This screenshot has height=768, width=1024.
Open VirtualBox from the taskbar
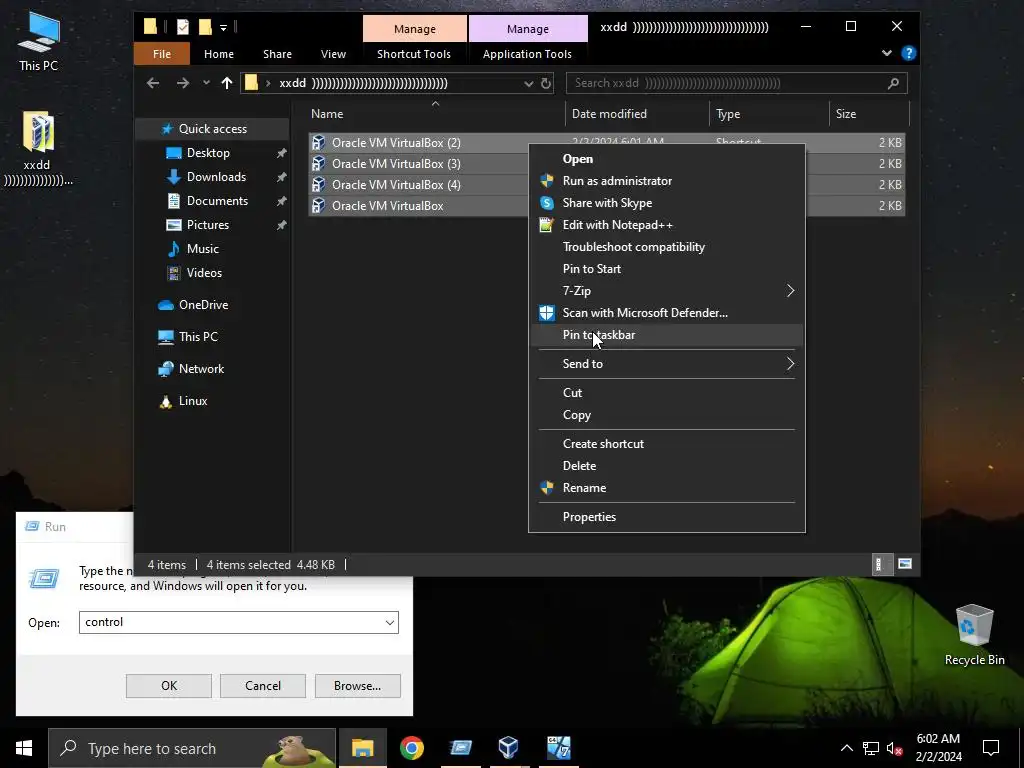(509, 748)
